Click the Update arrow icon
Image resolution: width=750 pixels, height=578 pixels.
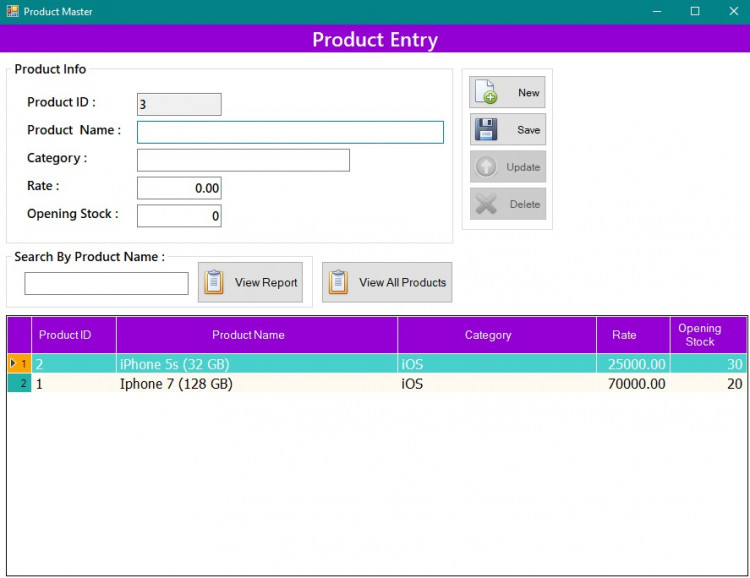(x=486, y=167)
